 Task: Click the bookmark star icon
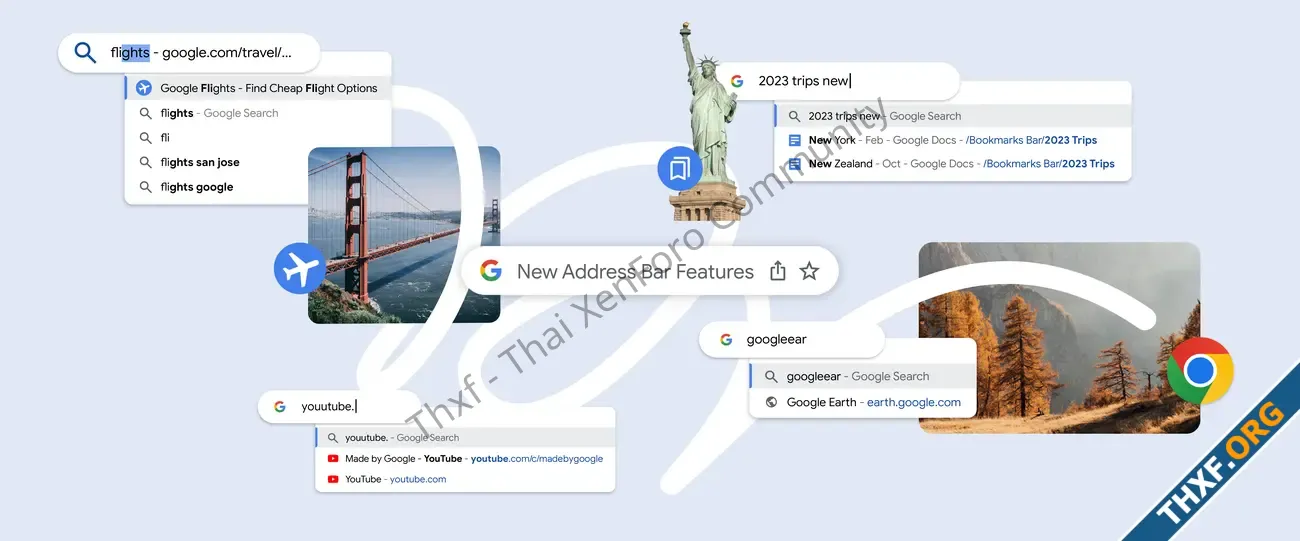point(809,271)
